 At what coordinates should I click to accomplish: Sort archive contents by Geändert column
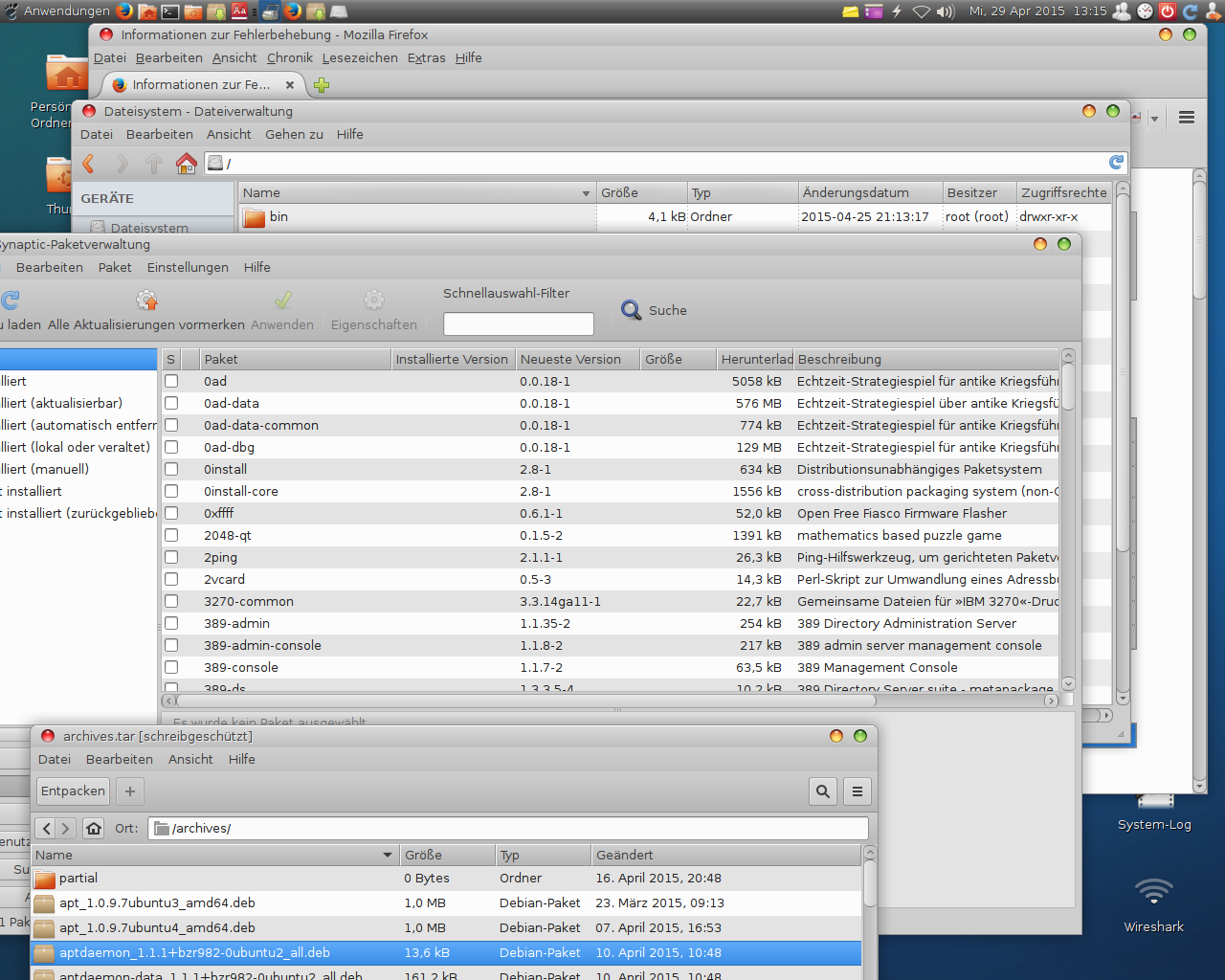tap(725, 855)
